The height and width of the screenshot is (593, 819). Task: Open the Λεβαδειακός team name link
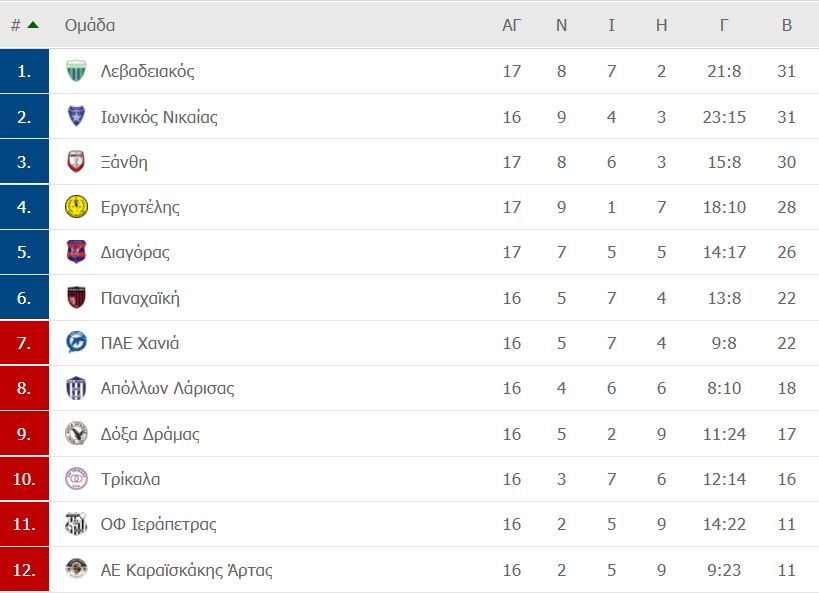[x=147, y=71]
